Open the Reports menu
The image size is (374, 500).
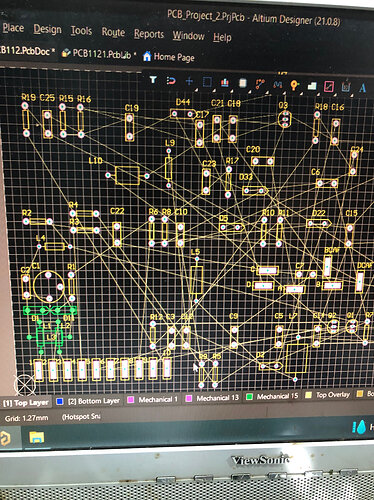point(149,34)
